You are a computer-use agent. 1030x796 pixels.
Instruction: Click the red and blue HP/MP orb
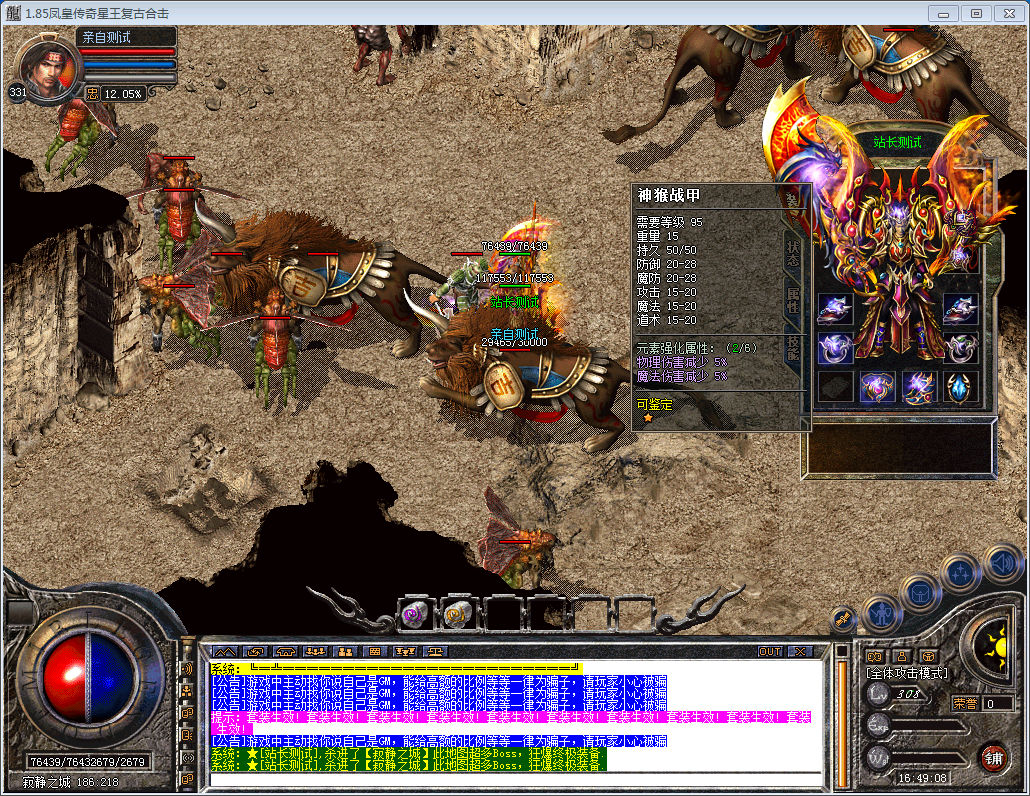point(88,678)
